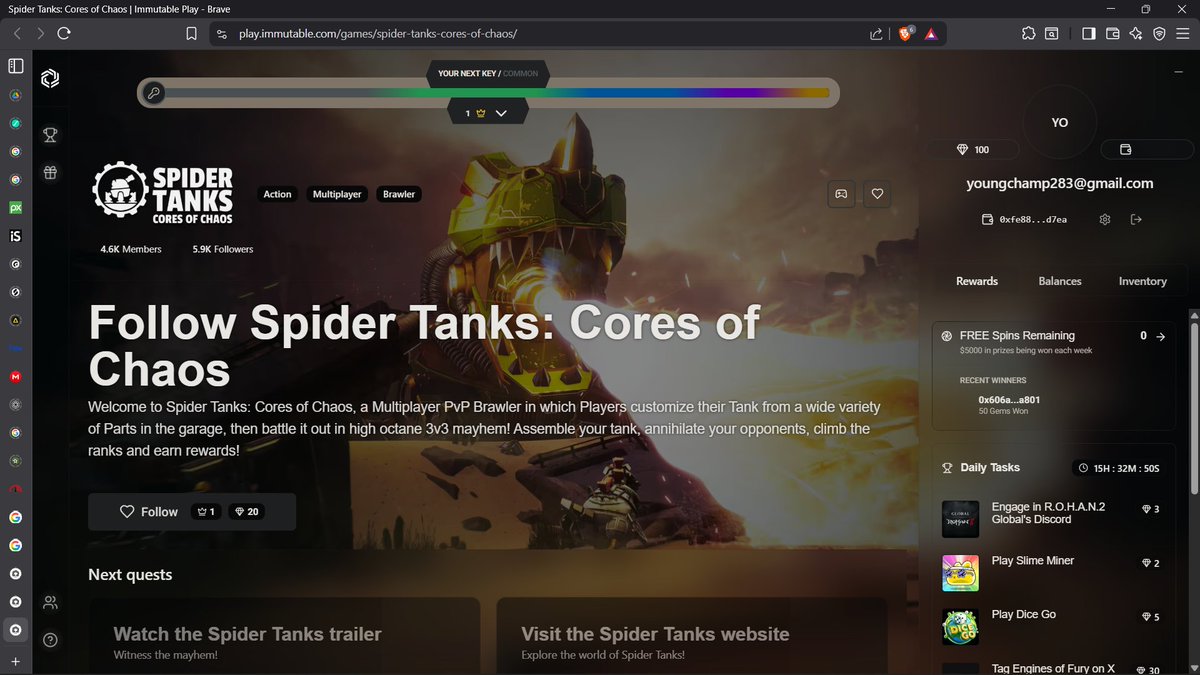1200x675 pixels.
Task: Click the 4.6K Members count
Action: point(131,249)
